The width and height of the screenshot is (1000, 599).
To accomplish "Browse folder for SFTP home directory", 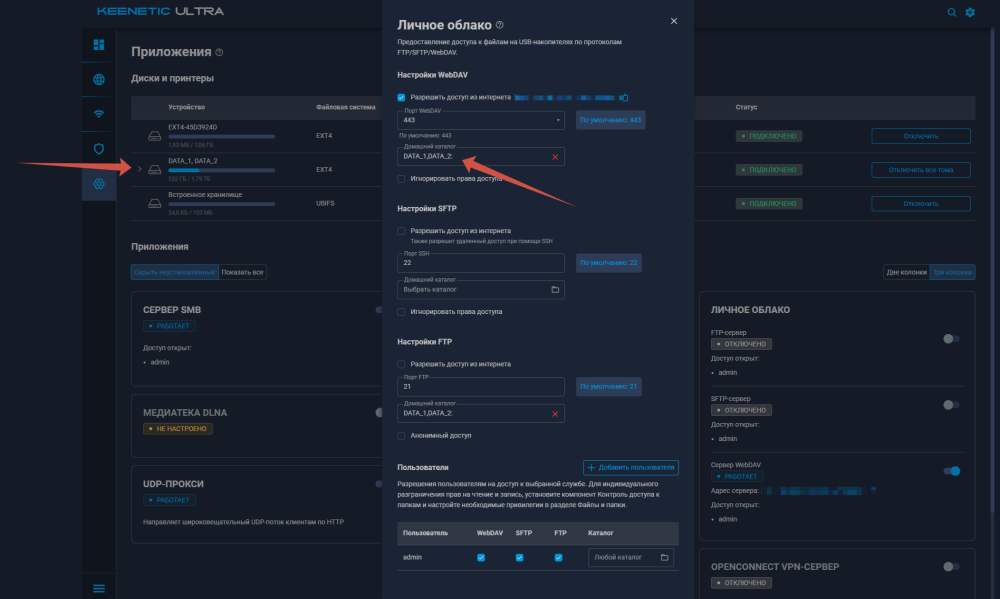I will [x=555, y=290].
